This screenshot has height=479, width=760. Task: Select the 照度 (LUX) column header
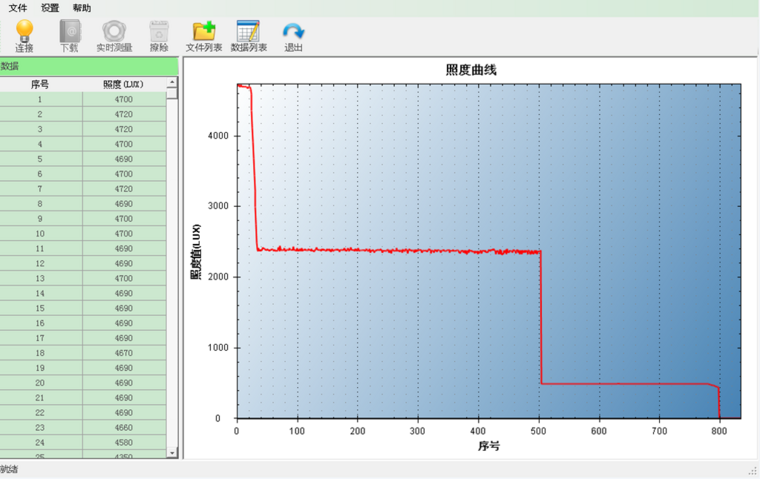[x=124, y=84]
